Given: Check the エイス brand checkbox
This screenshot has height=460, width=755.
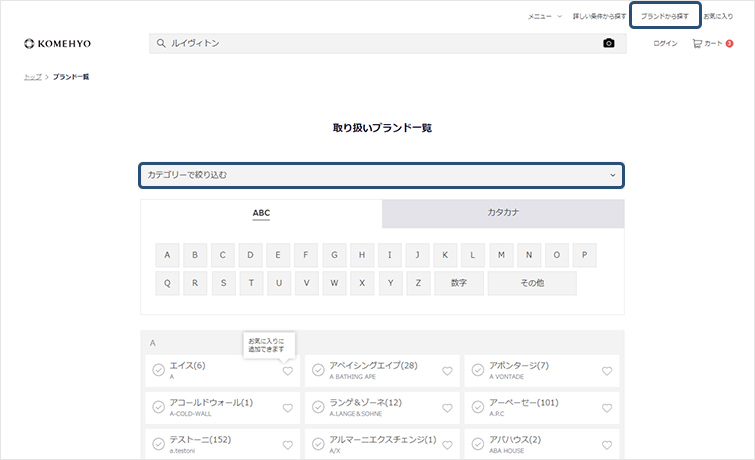Looking at the screenshot, I should [x=158, y=370].
